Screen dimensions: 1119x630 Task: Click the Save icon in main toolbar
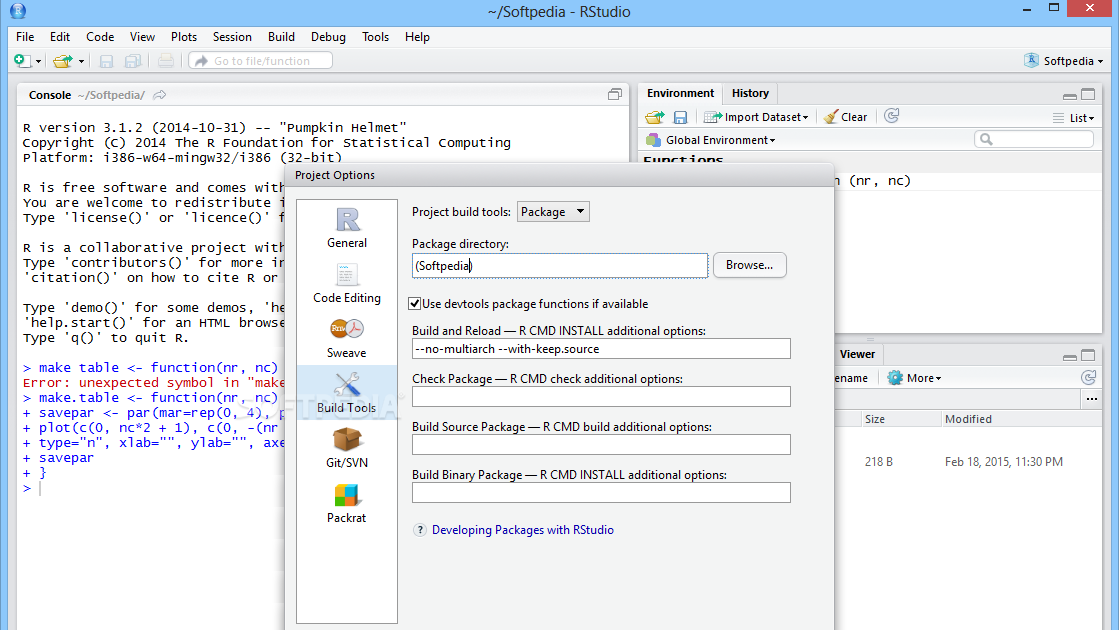tap(106, 61)
